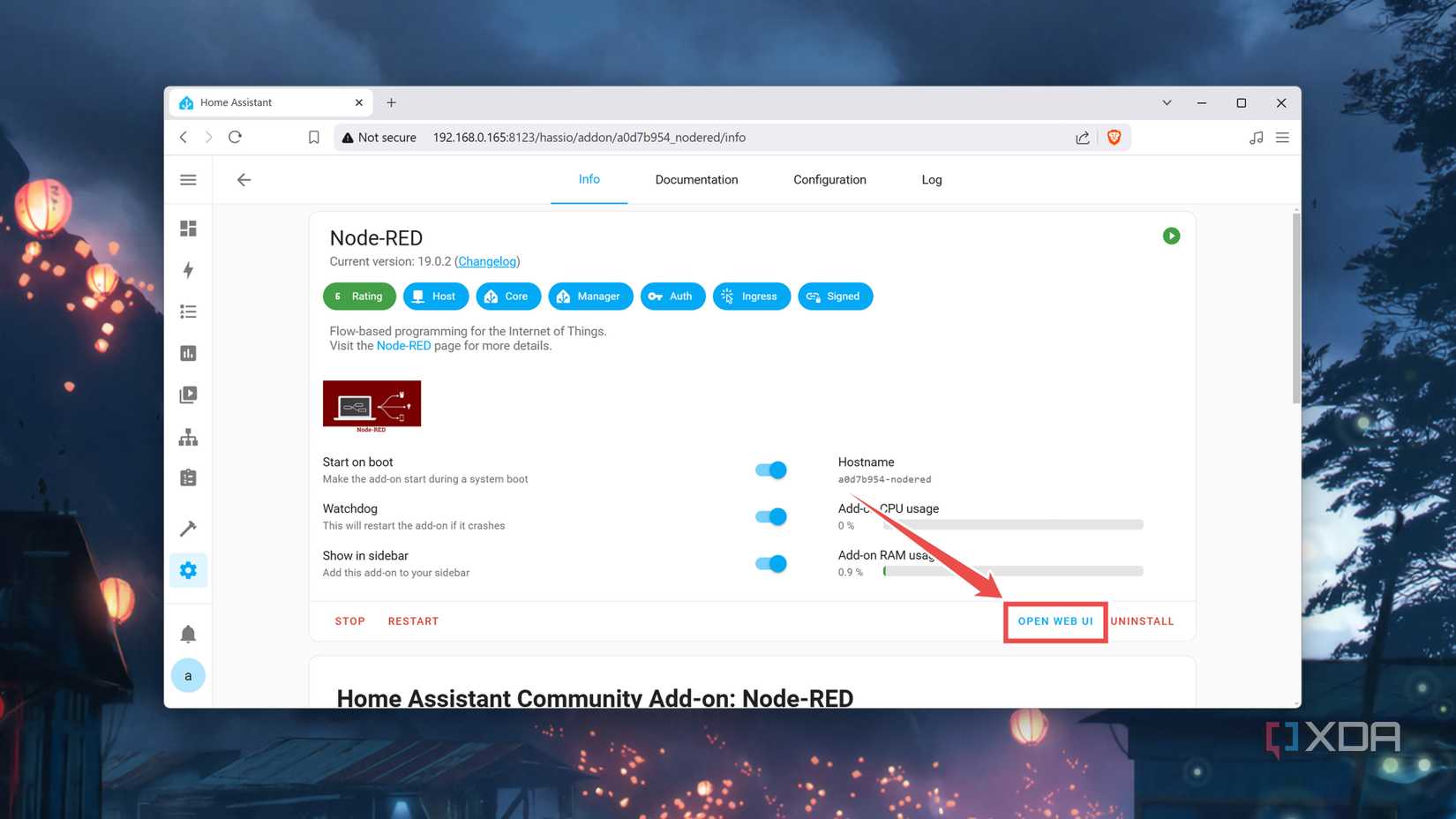Viewport: 1456px width, 819px height.
Task: Disable the Start on boot toggle
Action: 770,470
